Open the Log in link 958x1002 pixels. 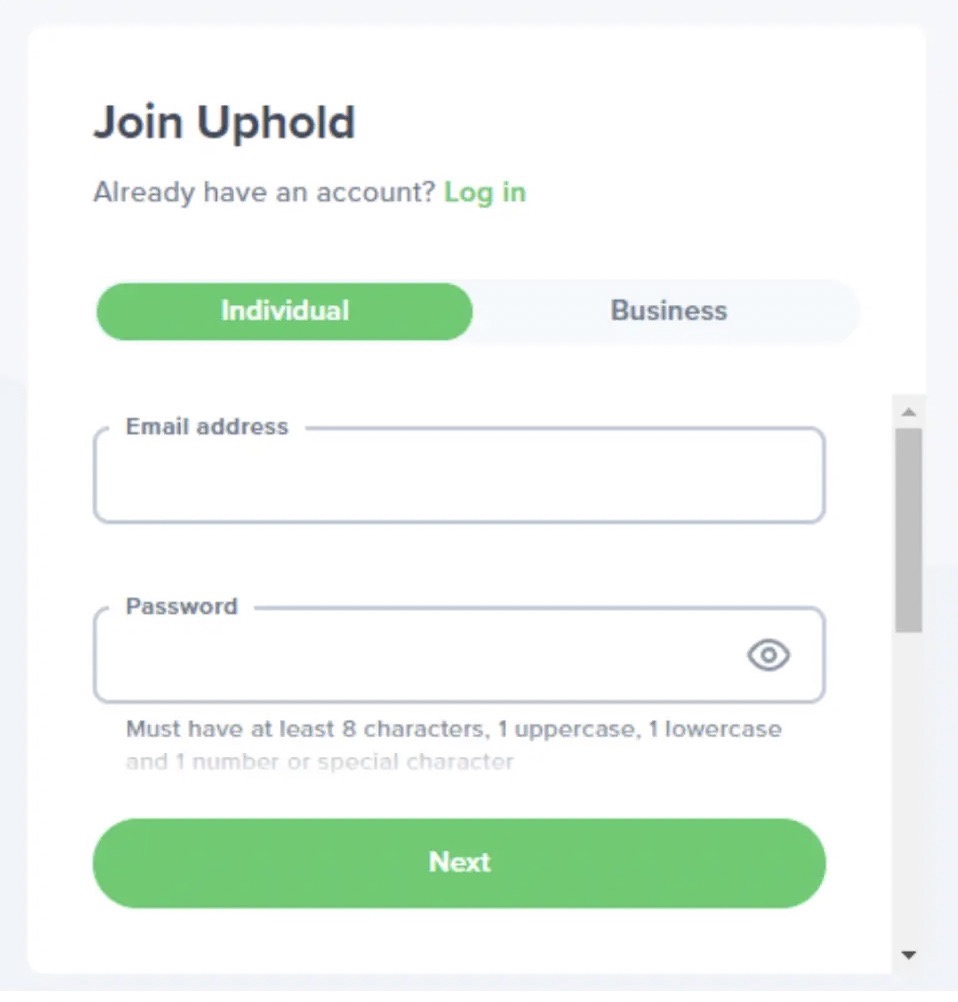pyautogui.click(x=485, y=192)
